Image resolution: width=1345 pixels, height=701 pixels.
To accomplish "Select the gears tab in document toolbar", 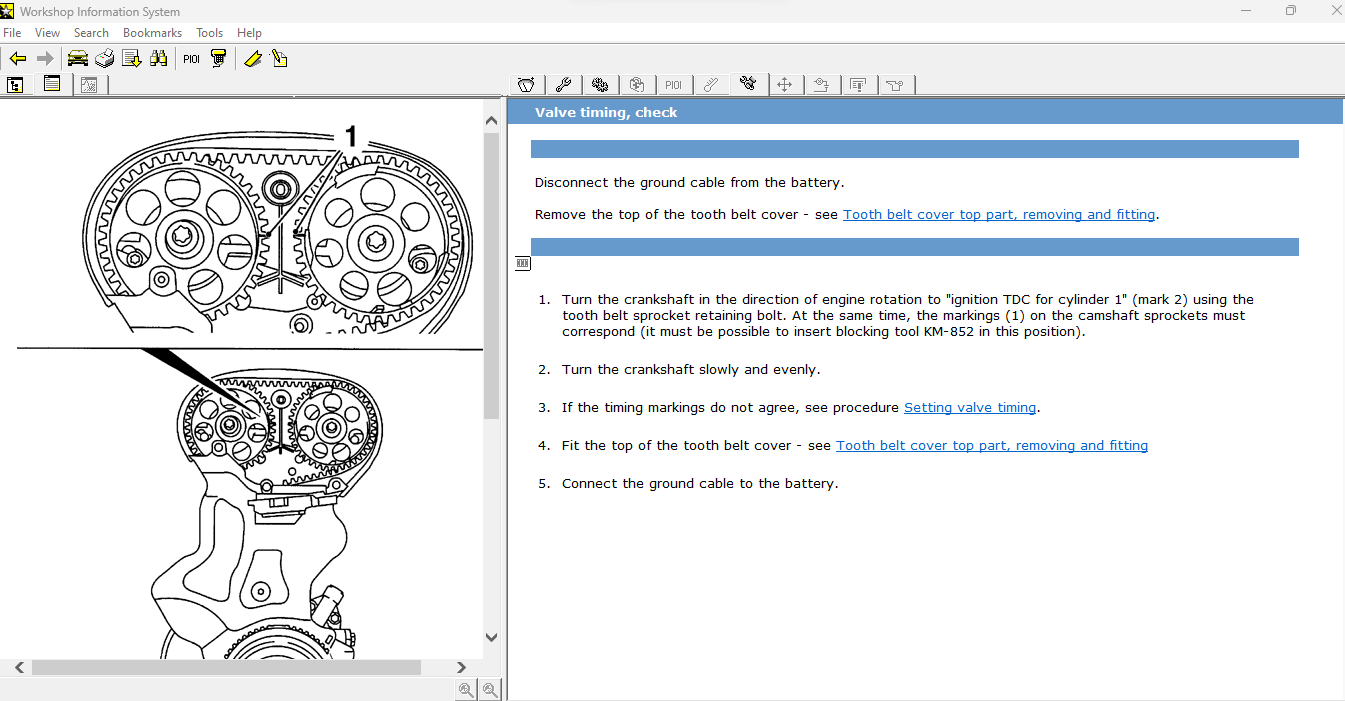I will [600, 85].
